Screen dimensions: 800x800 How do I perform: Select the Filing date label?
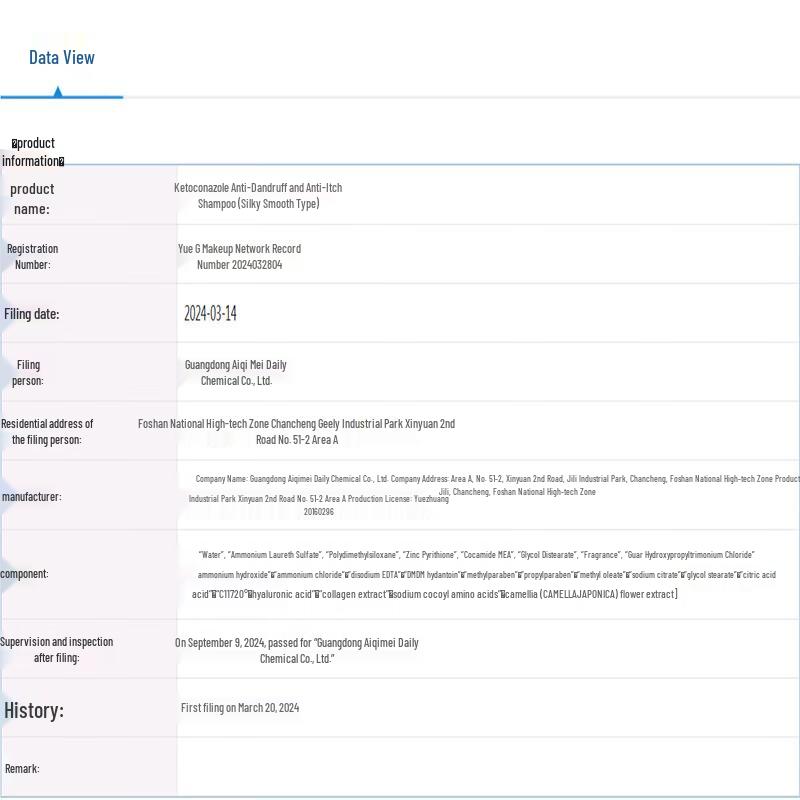point(32,314)
